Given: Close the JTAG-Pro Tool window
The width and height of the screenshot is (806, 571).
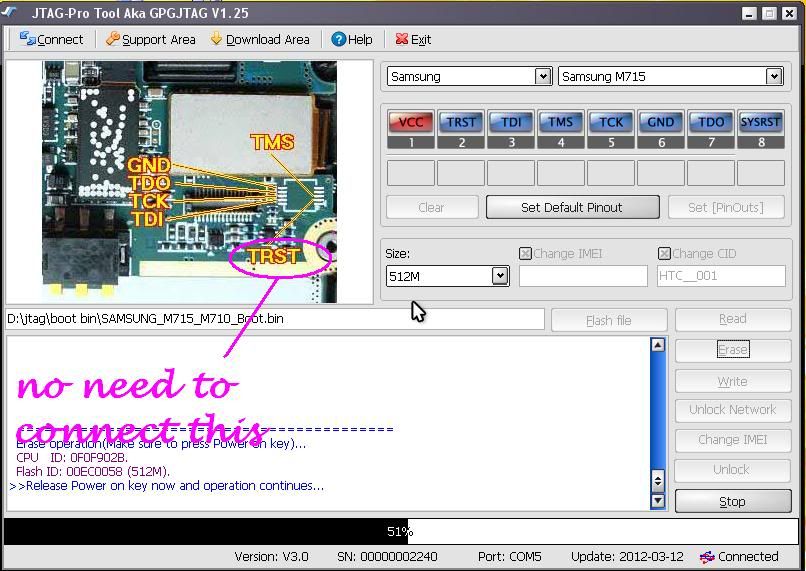Looking at the screenshot, I should click(789, 13).
